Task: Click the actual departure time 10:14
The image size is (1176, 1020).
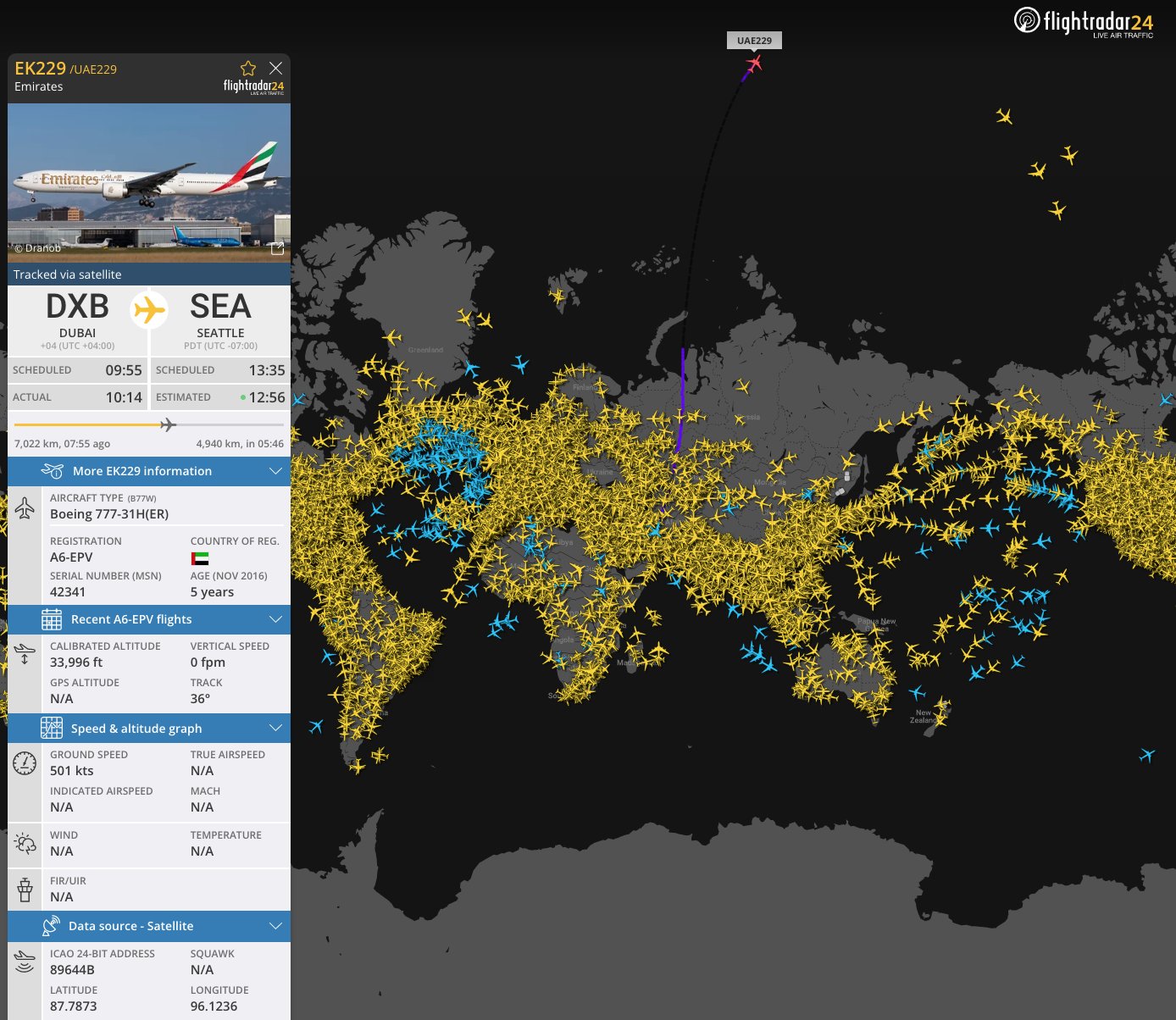Action: pyautogui.click(x=124, y=397)
